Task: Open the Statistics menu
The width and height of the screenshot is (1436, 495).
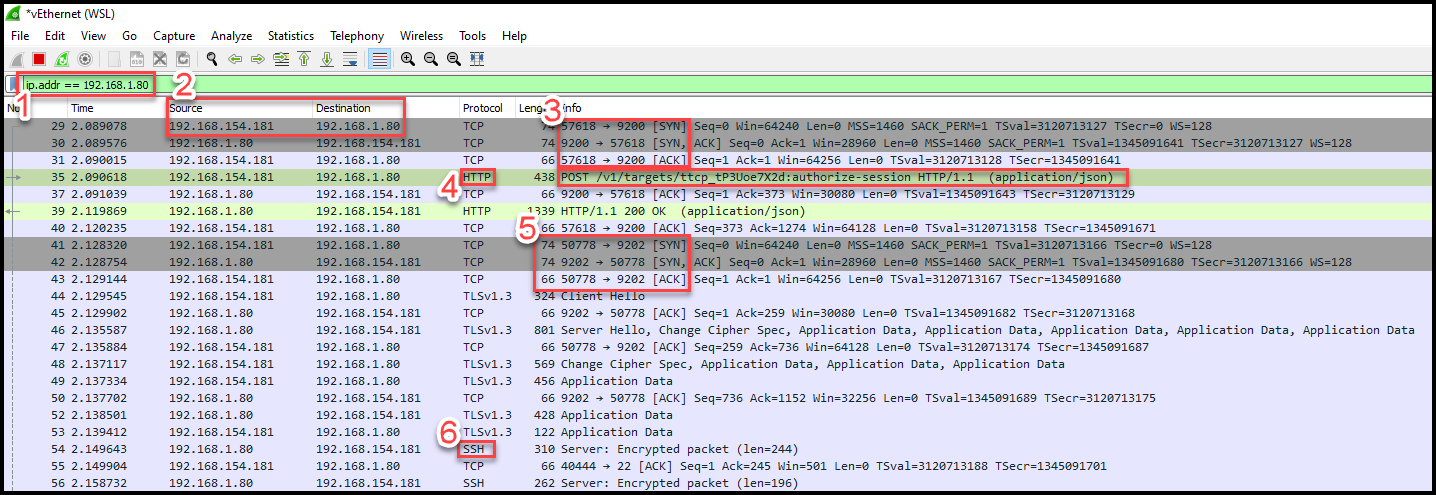Action: [291, 36]
